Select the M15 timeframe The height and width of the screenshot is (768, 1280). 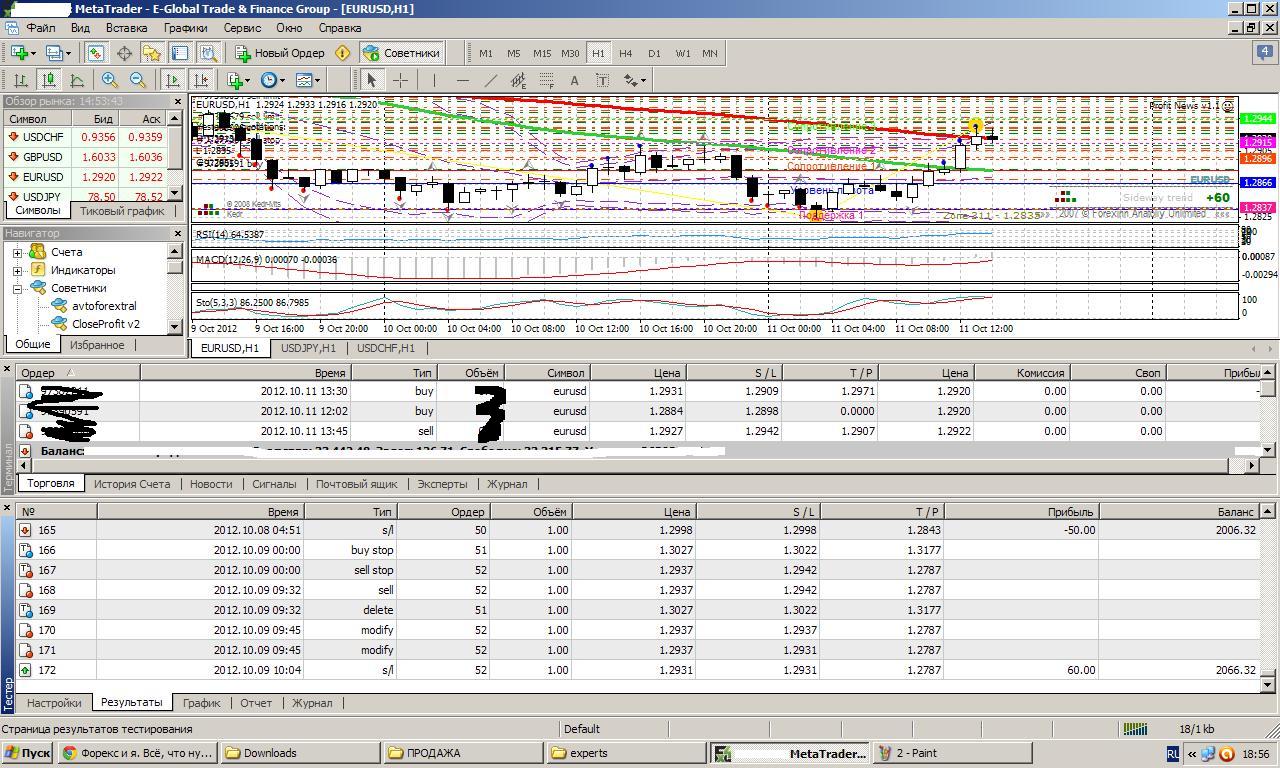pyautogui.click(x=541, y=53)
